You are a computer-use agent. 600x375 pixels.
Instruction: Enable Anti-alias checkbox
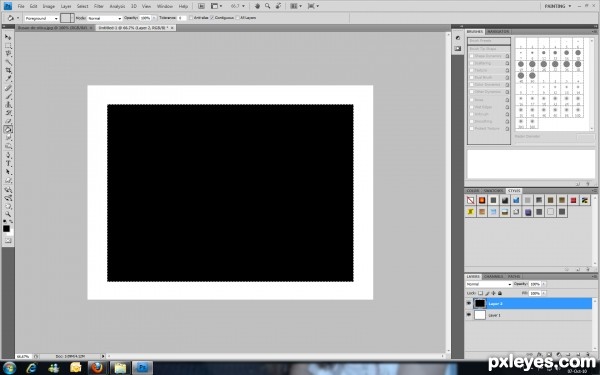click(x=191, y=18)
